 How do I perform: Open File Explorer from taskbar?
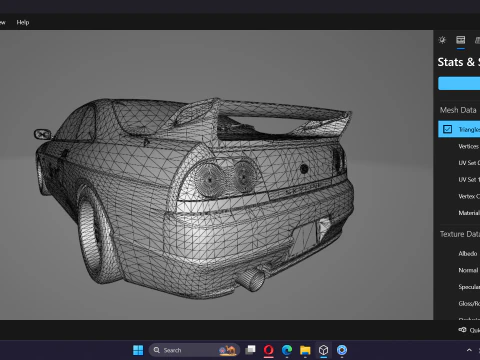[x=305, y=350]
